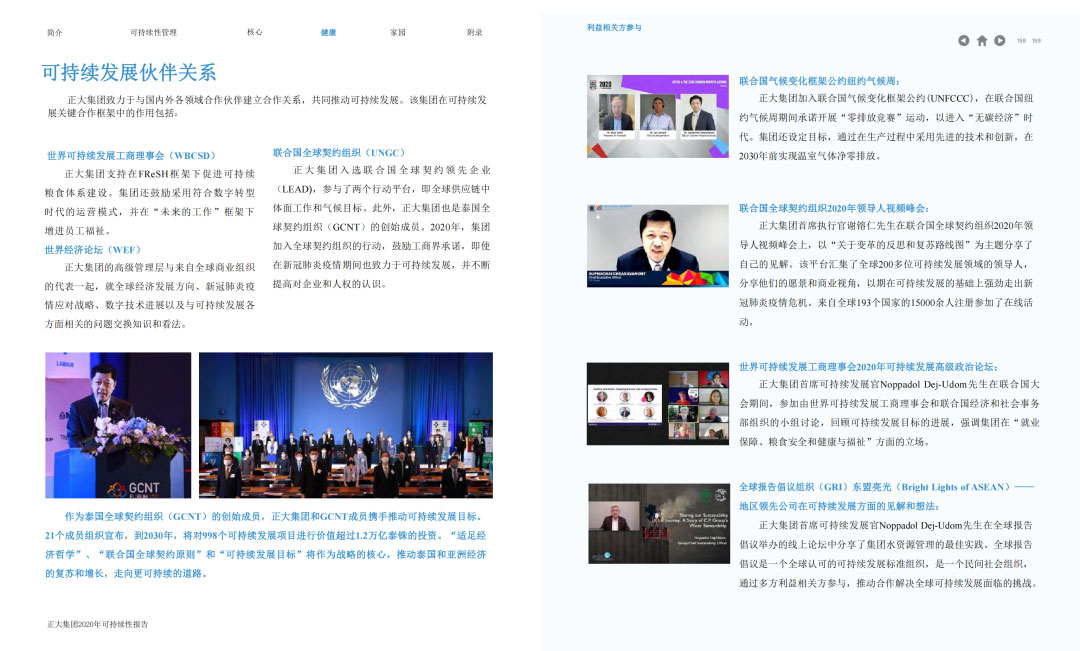
Task: Open the 附录 tab
Action: (x=475, y=32)
